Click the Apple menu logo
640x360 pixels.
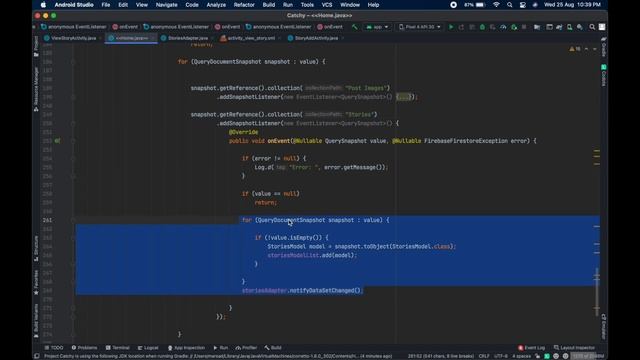43,5
